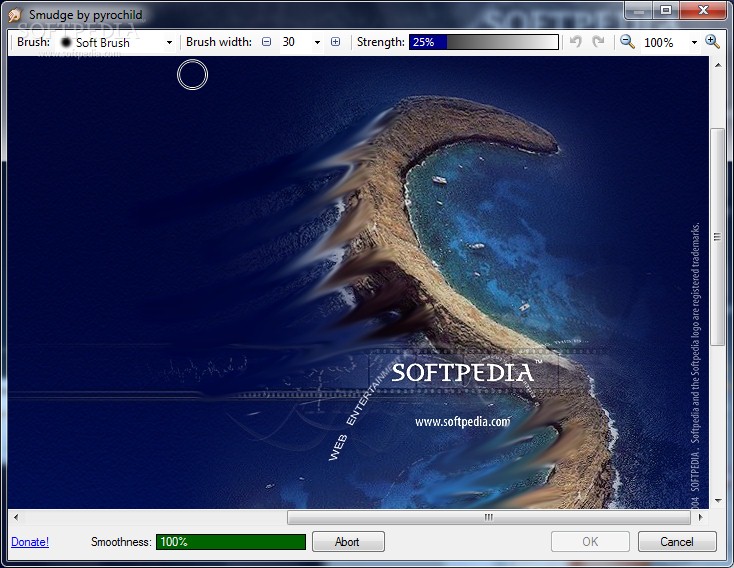Maximize the Smudge window

coord(665,10)
